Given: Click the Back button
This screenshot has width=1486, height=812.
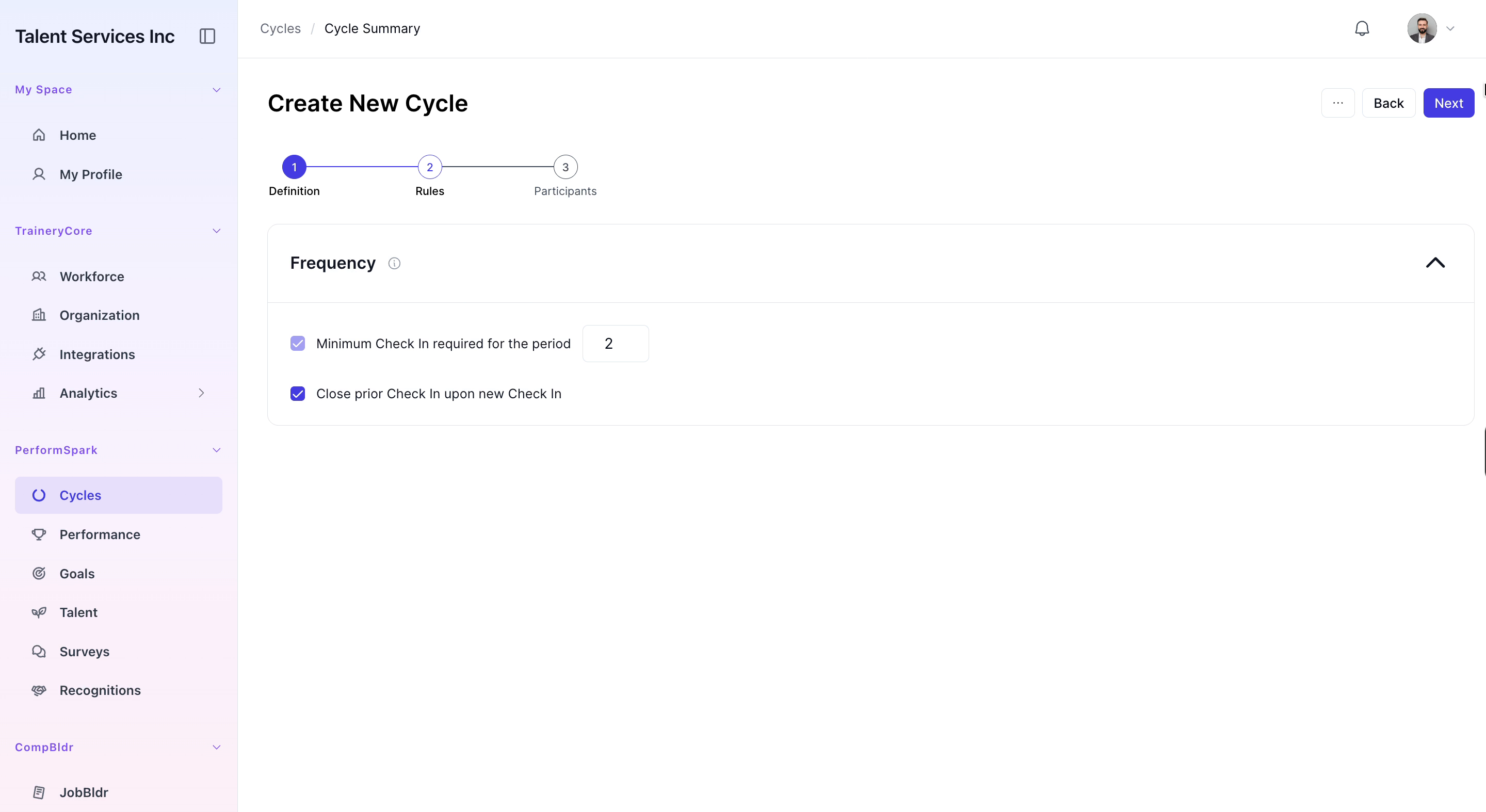Looking at the screenshot, I should point(1388,103).
